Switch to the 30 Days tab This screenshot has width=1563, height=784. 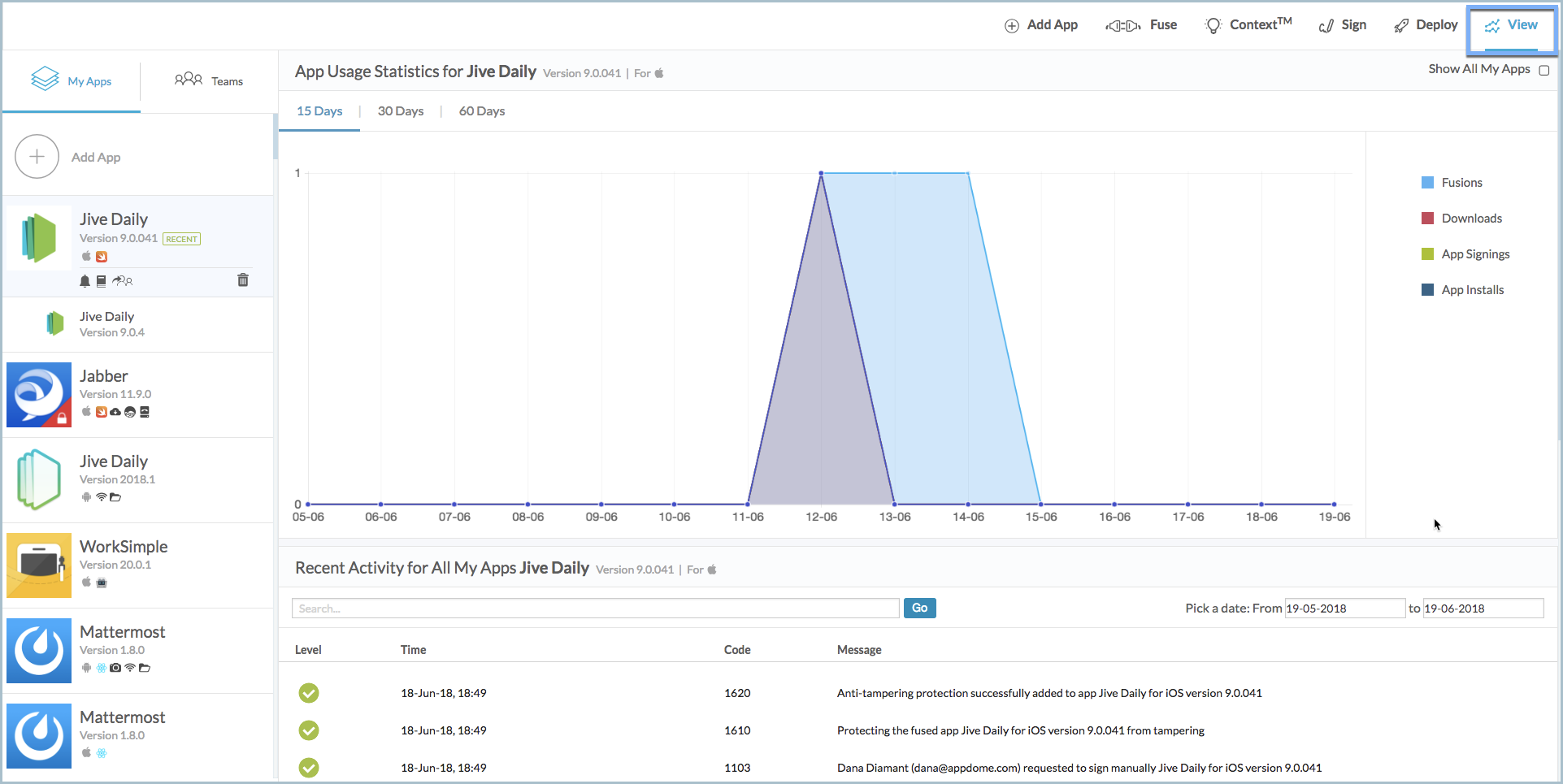tap(401, 111)
